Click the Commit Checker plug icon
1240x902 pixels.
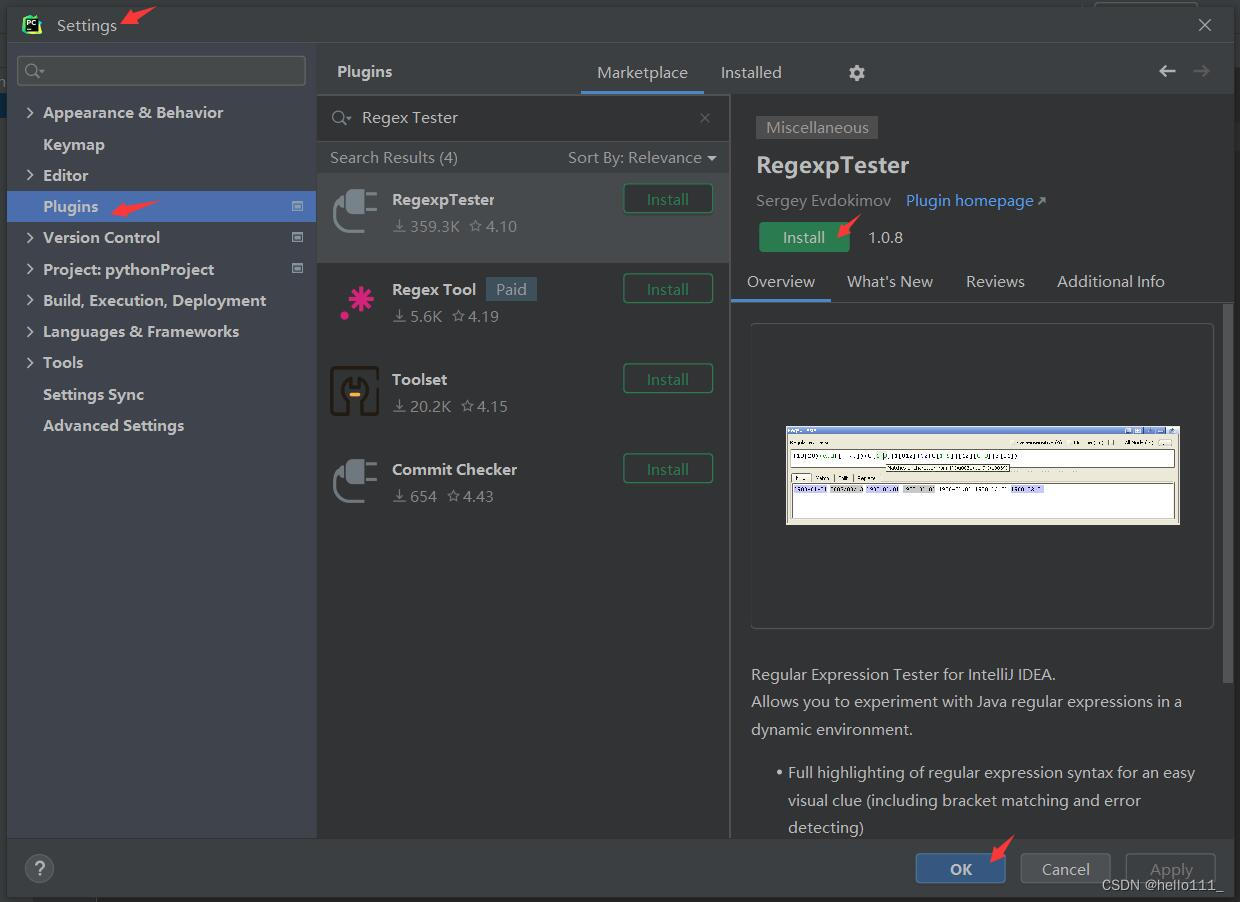355,481
